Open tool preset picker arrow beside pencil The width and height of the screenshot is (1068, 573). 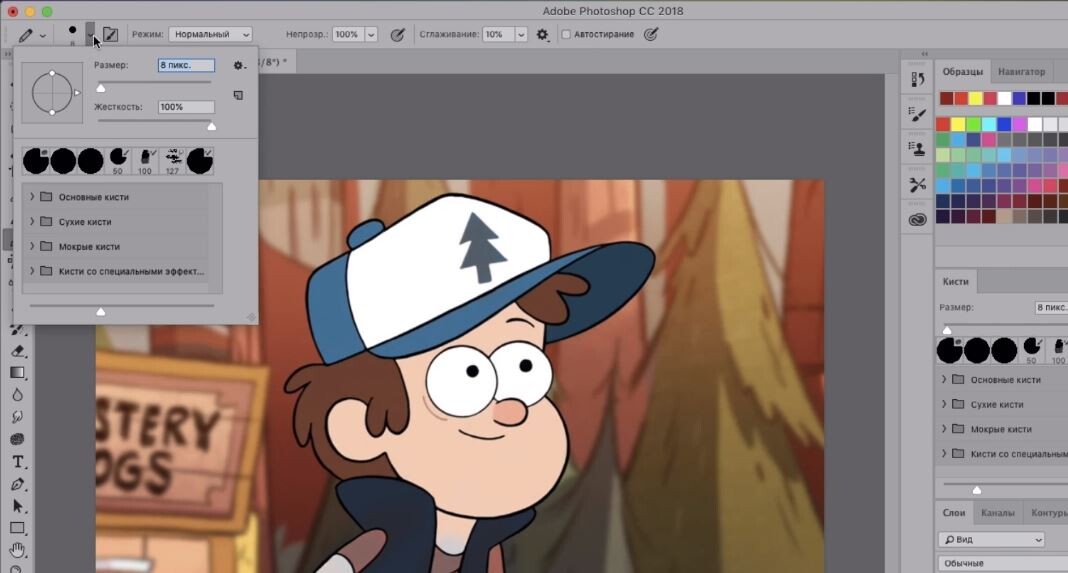(42, 35)
